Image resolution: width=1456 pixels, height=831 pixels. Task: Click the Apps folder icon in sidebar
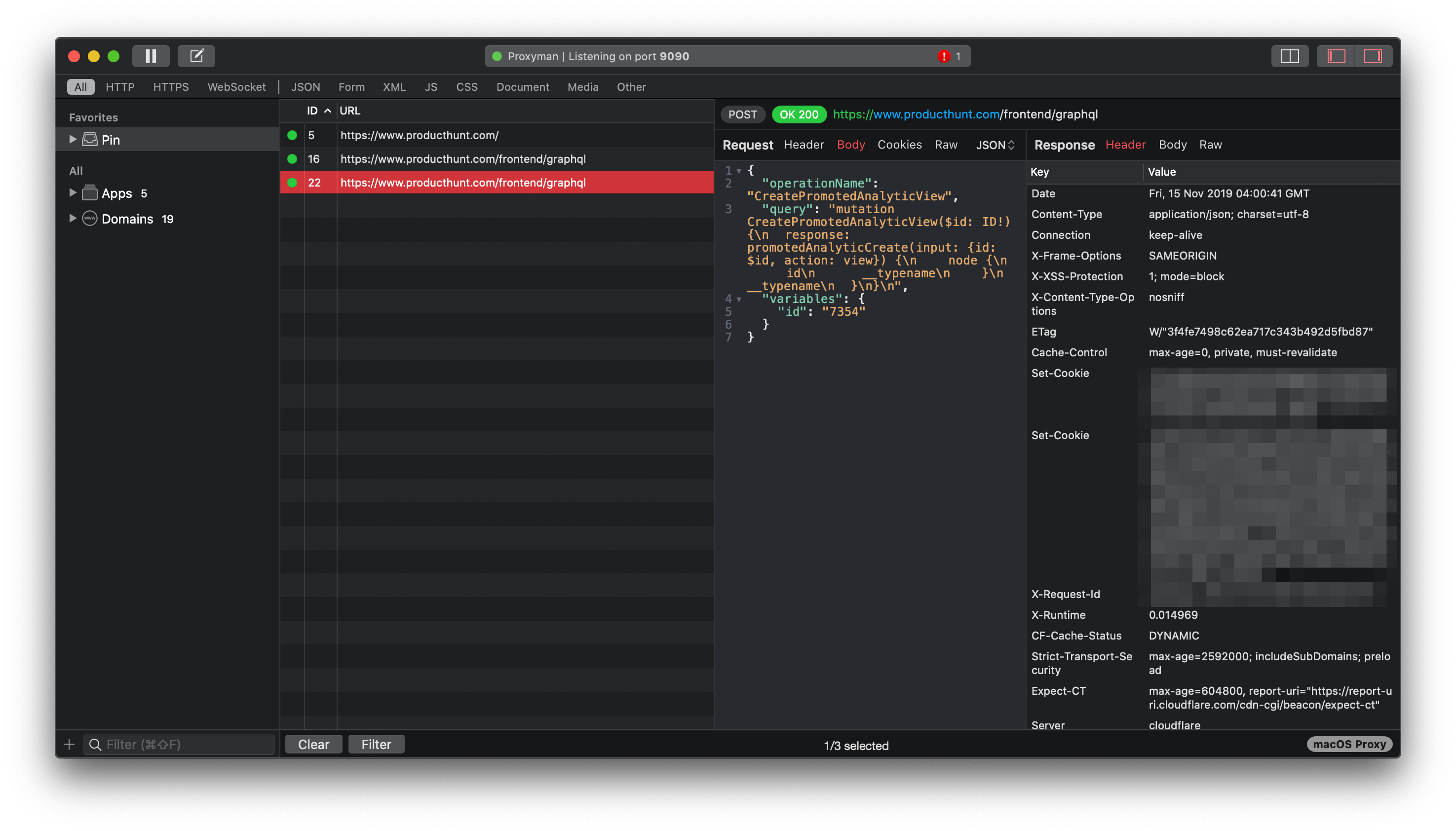(90, 193)
